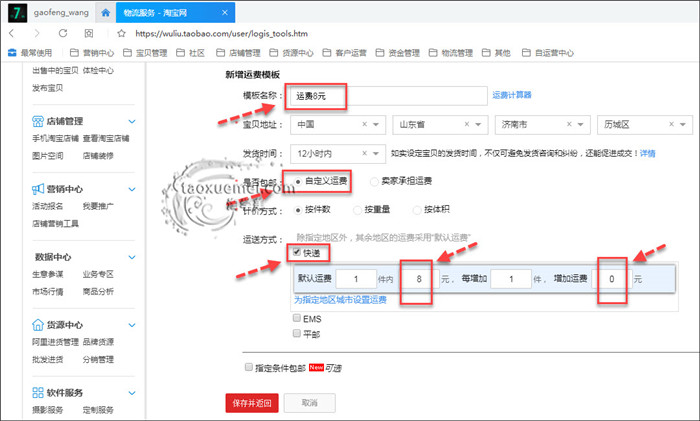Open the 12小时内 shipping time dropdown

coord(338,154)
